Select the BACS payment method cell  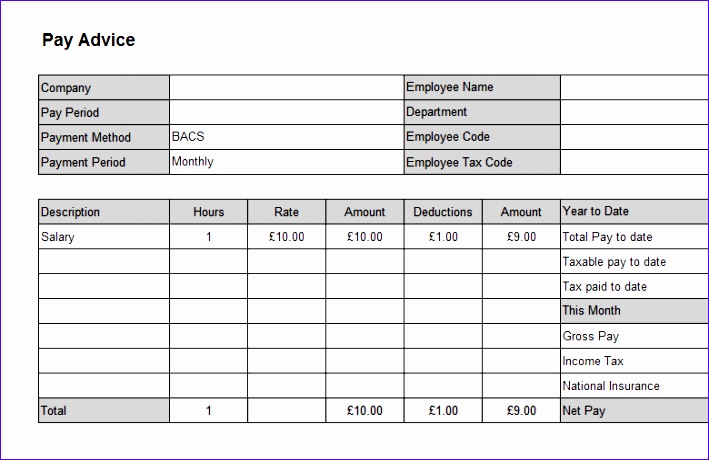(x=287, y=137)
